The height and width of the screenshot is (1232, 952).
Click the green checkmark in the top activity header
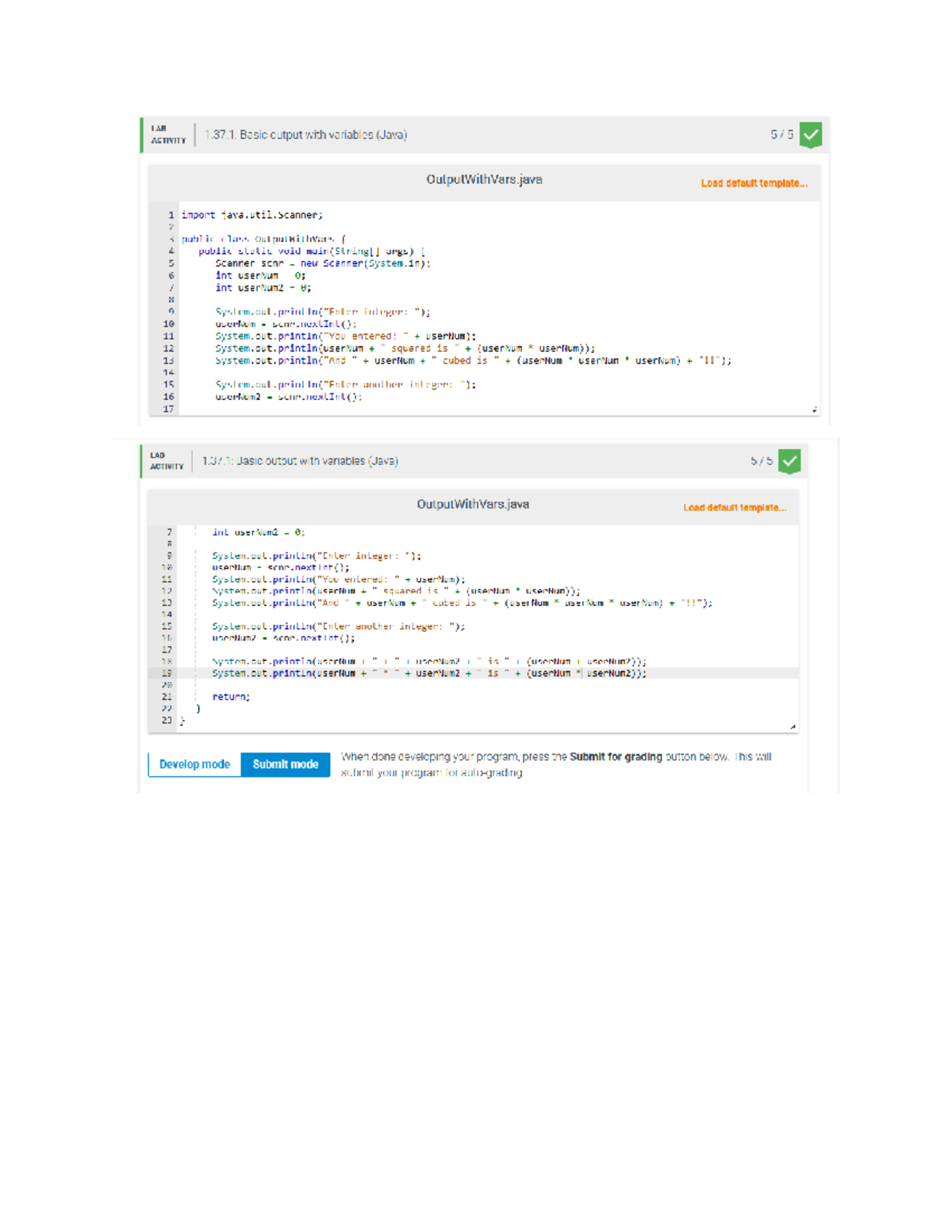pos(810,135)
